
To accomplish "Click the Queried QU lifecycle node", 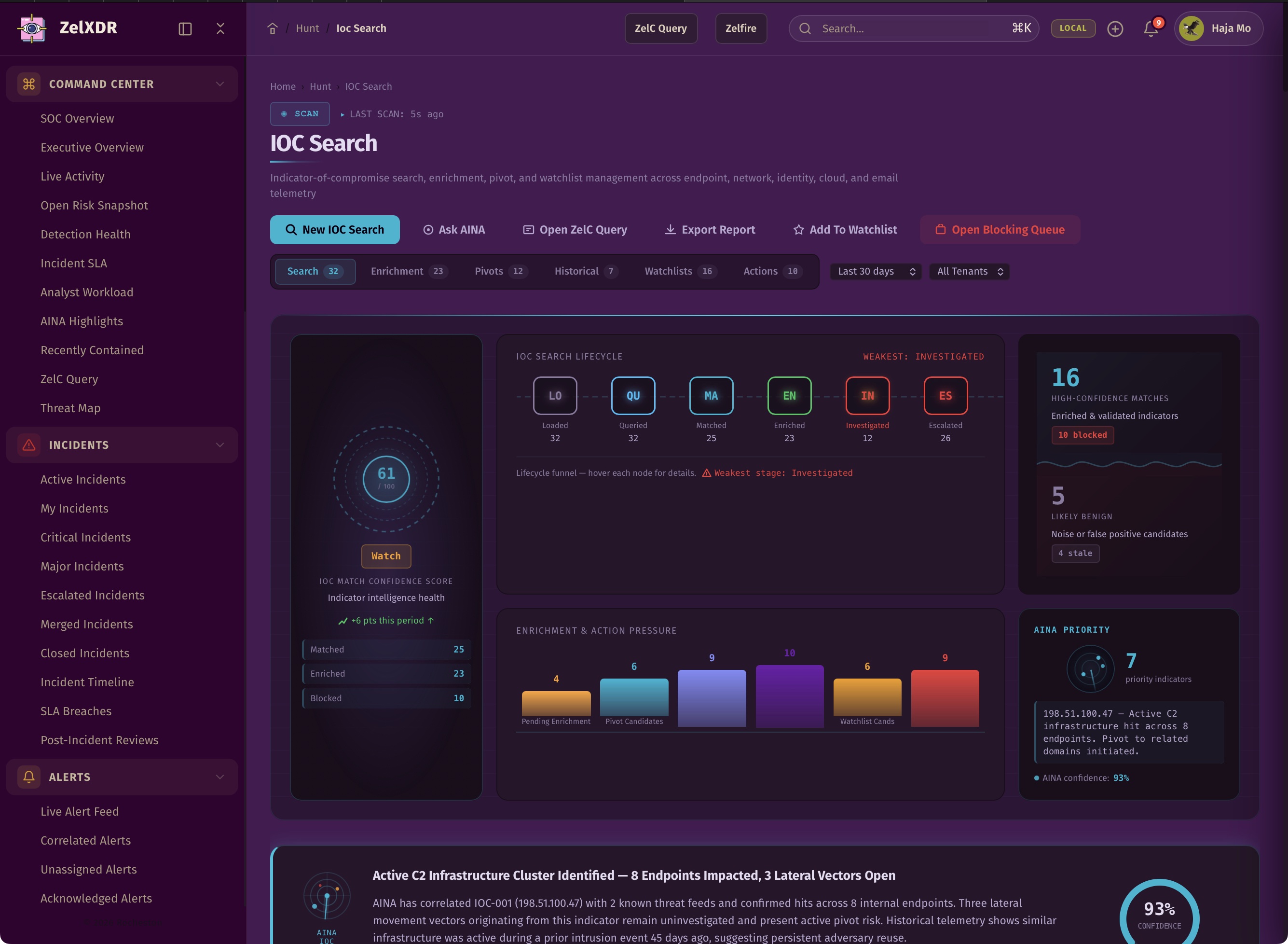I will (633, 395).
